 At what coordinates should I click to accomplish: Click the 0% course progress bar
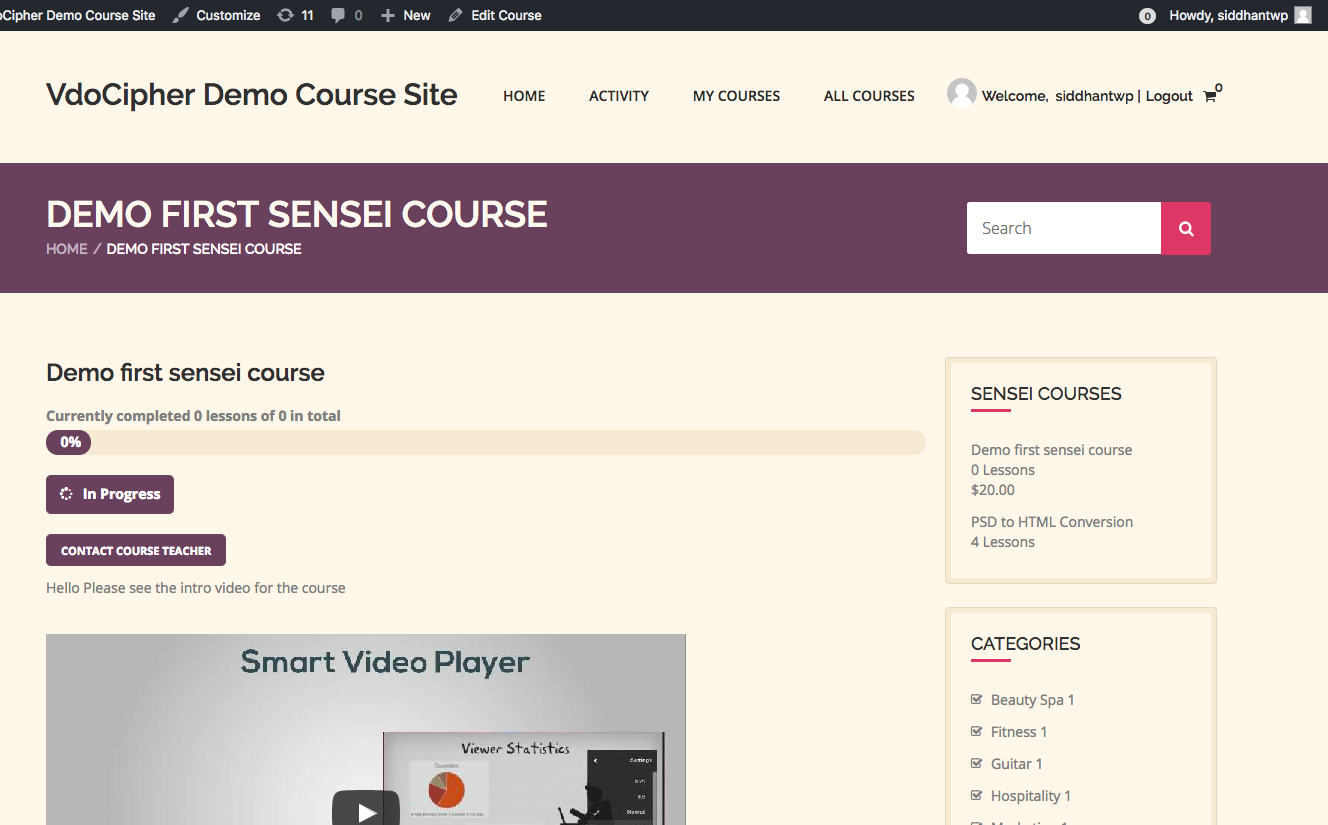(486, 442)
